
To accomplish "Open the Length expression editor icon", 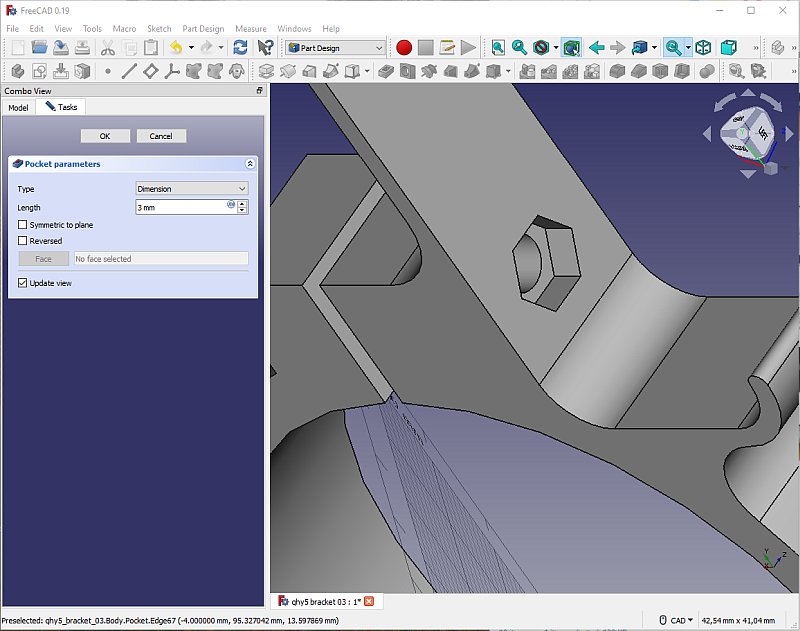I will 231,205.
